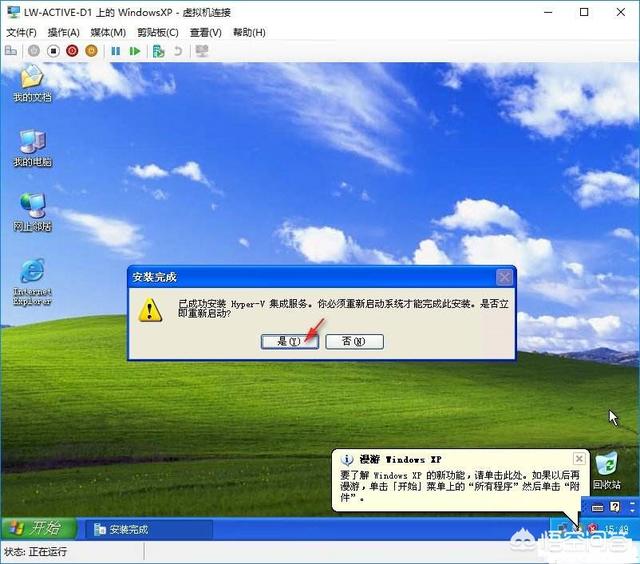The image size is (640, 564).
Task: Open the 文件(F) menu
Action: (x=21, y=32)
